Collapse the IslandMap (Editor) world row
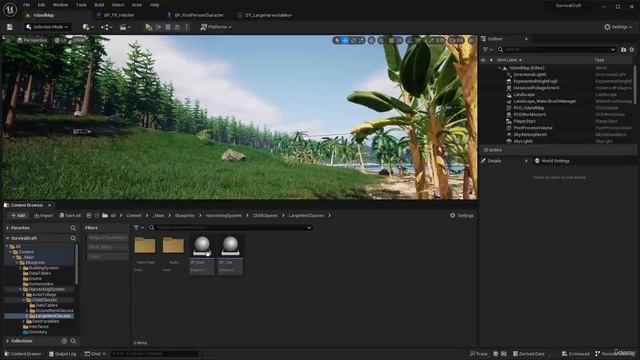Screen dimensions: 640x360 tap(500, 68)
